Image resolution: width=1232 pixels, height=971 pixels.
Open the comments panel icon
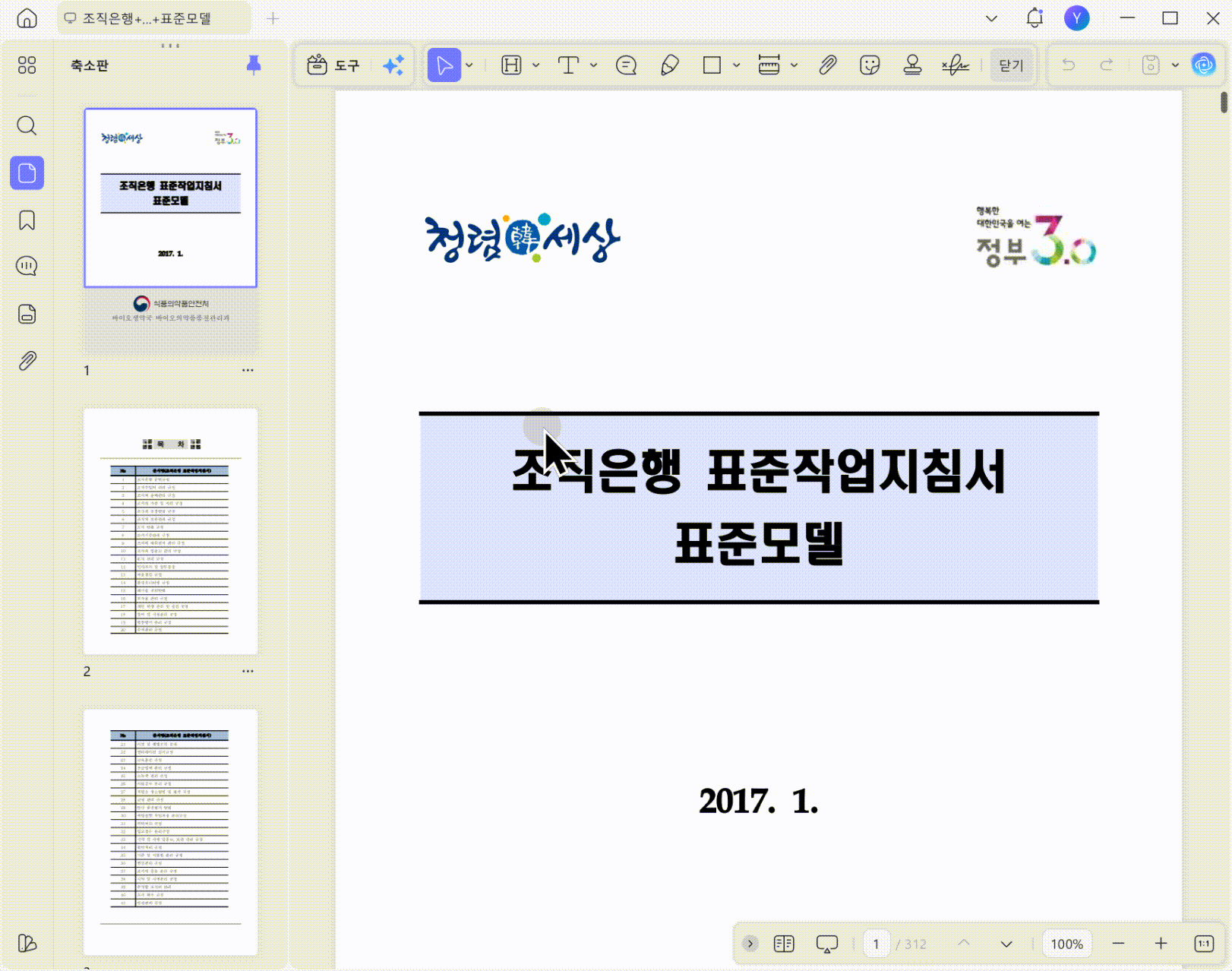point(27,266)
